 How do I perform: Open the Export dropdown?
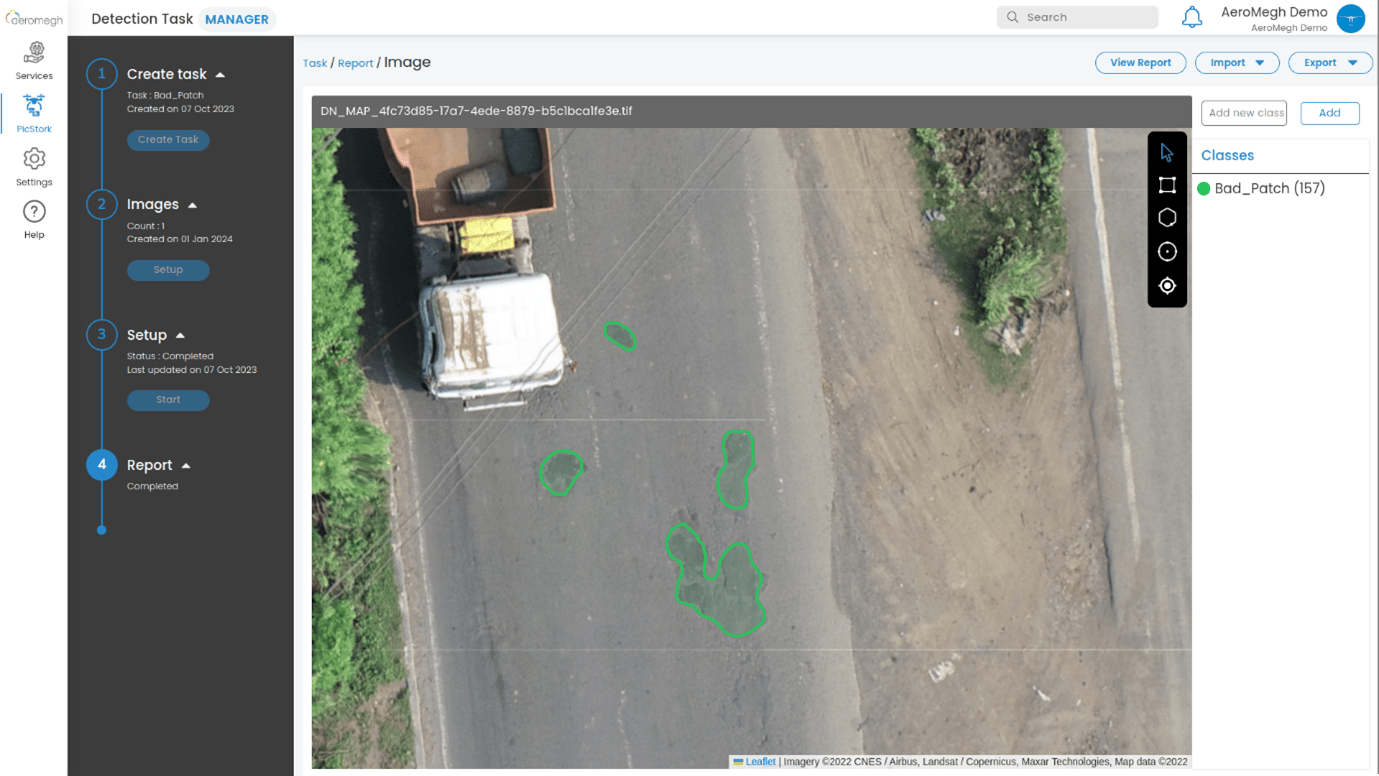pyautogui.click(x=1329, y=63)
